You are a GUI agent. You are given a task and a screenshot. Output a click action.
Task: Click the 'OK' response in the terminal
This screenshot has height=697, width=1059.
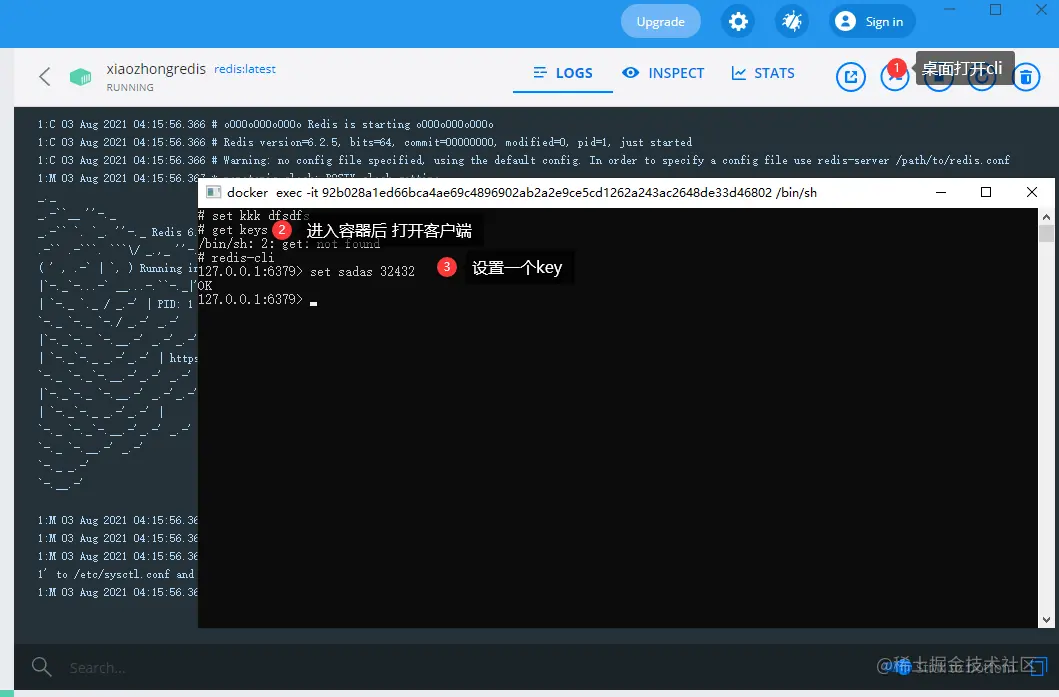[x=205, y=286]
